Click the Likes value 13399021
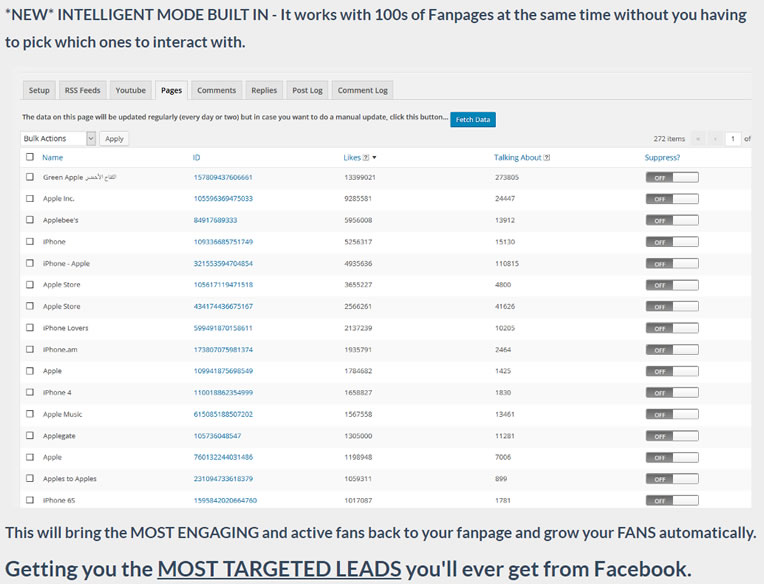Screen dimensions: 764x584 click(x=360, y=177)
